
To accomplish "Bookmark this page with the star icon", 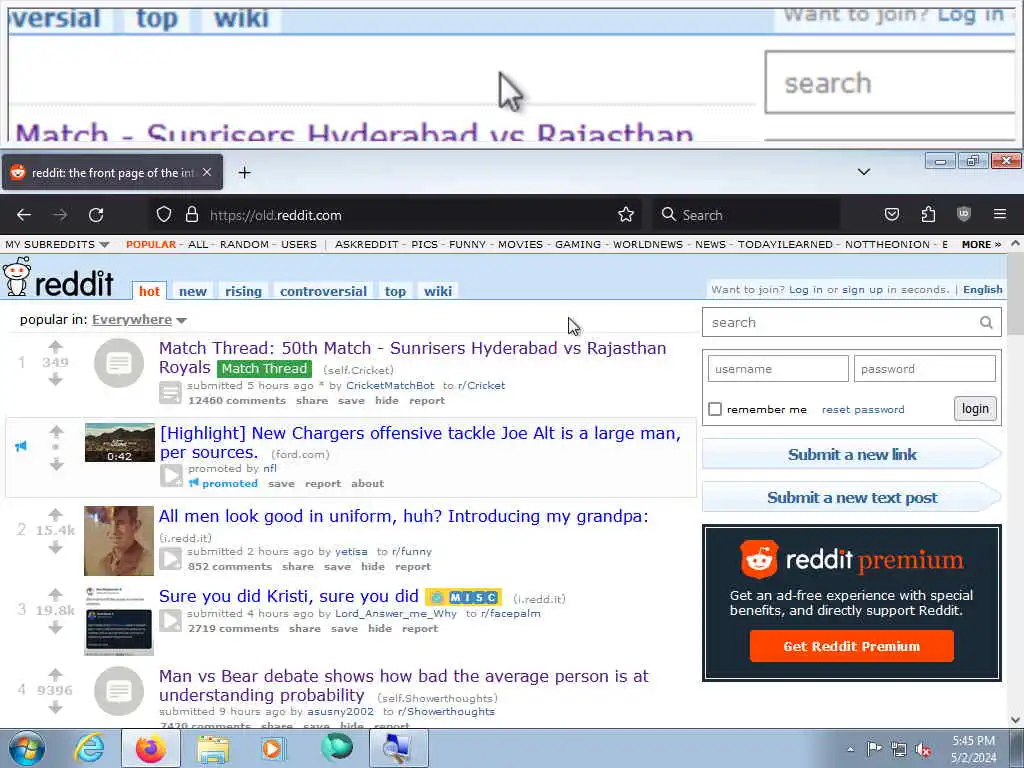I will 626,215.
